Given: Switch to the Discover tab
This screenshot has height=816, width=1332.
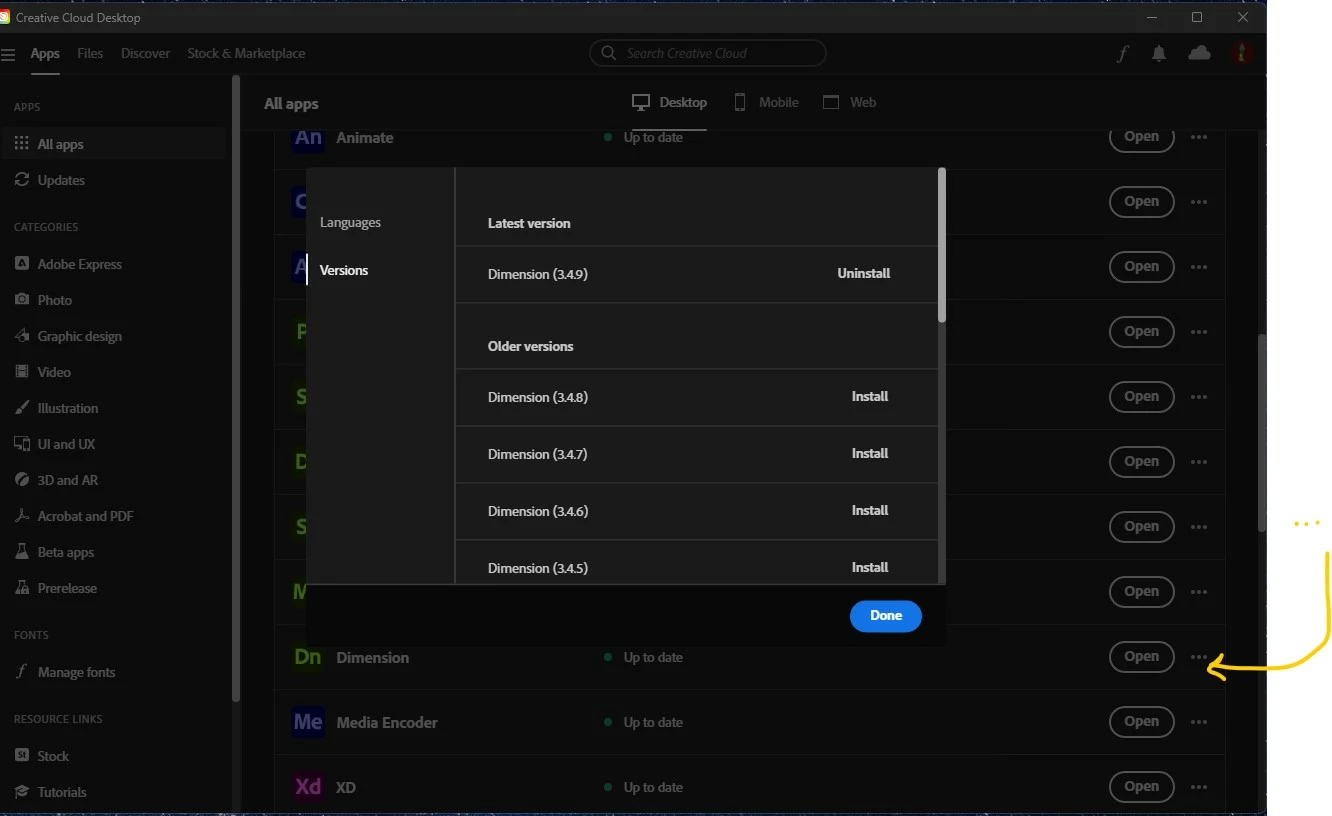Looking at the screenshot, I should (x=146, y=54).
